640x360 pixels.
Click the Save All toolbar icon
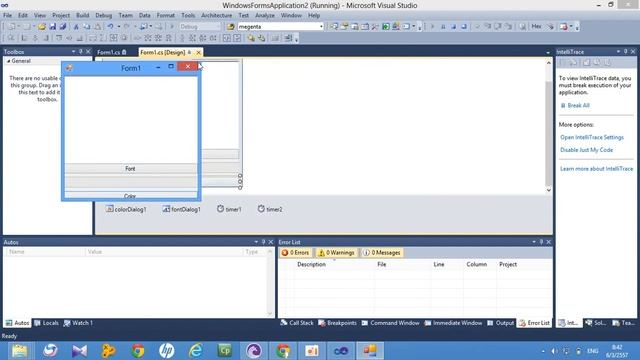point(62,27)
